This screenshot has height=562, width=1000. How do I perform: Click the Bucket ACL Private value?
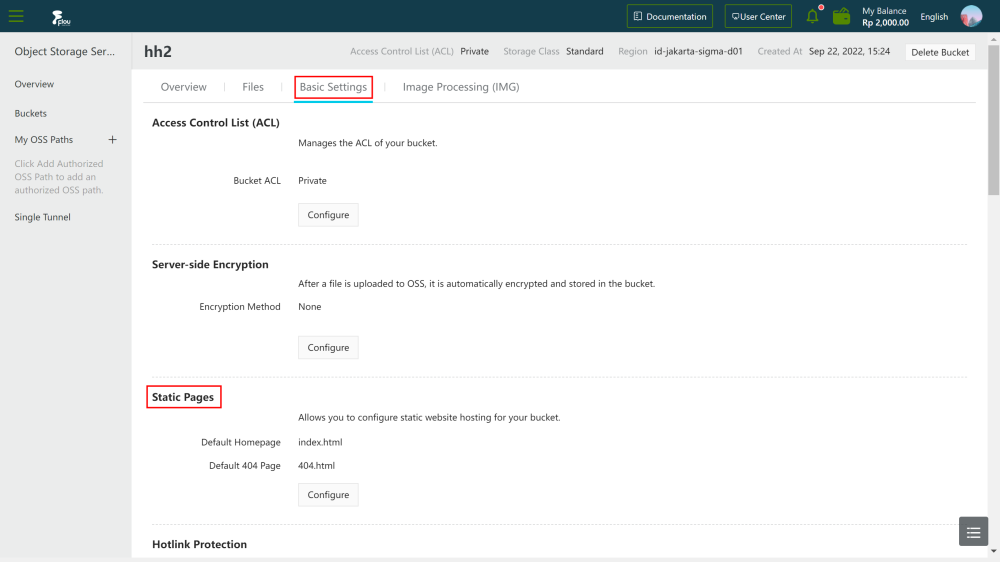312,181
